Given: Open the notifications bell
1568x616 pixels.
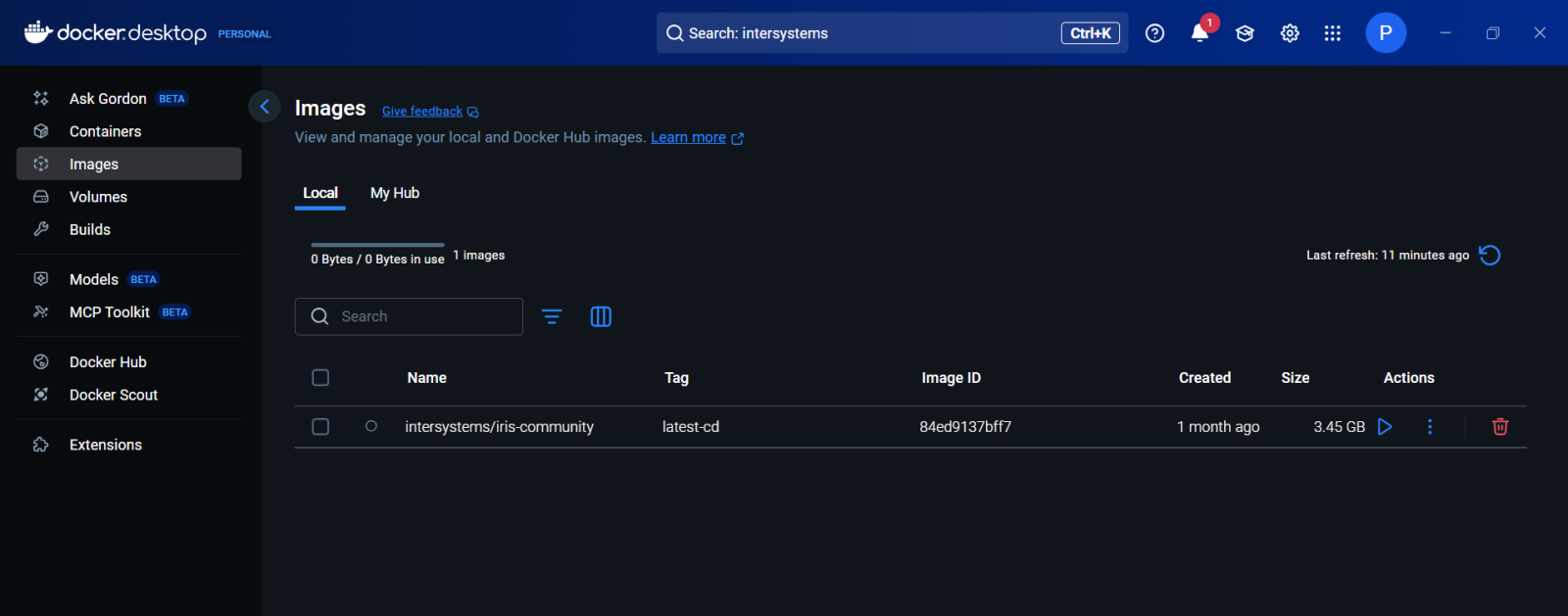Looking at the screenshot, I should (1200, 33).
